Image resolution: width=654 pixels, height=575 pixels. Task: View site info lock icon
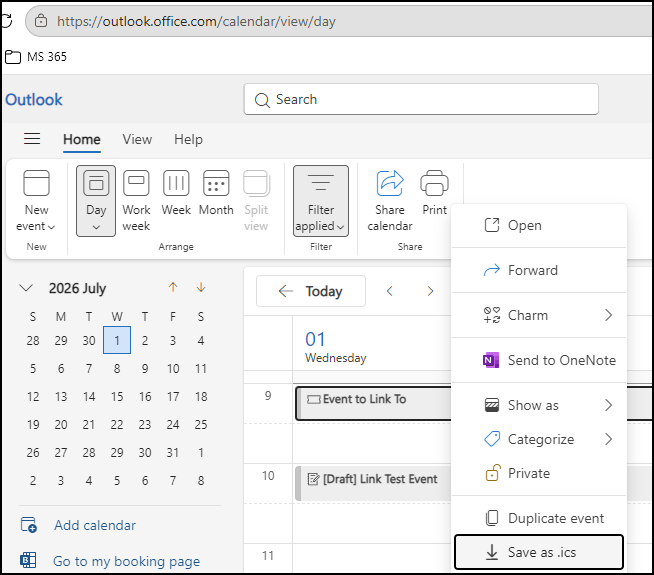point(41,21)
